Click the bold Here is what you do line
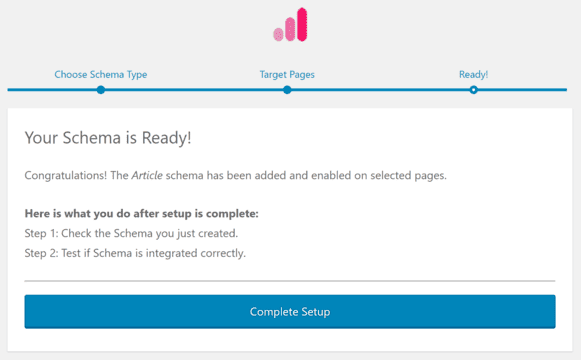 142,214
